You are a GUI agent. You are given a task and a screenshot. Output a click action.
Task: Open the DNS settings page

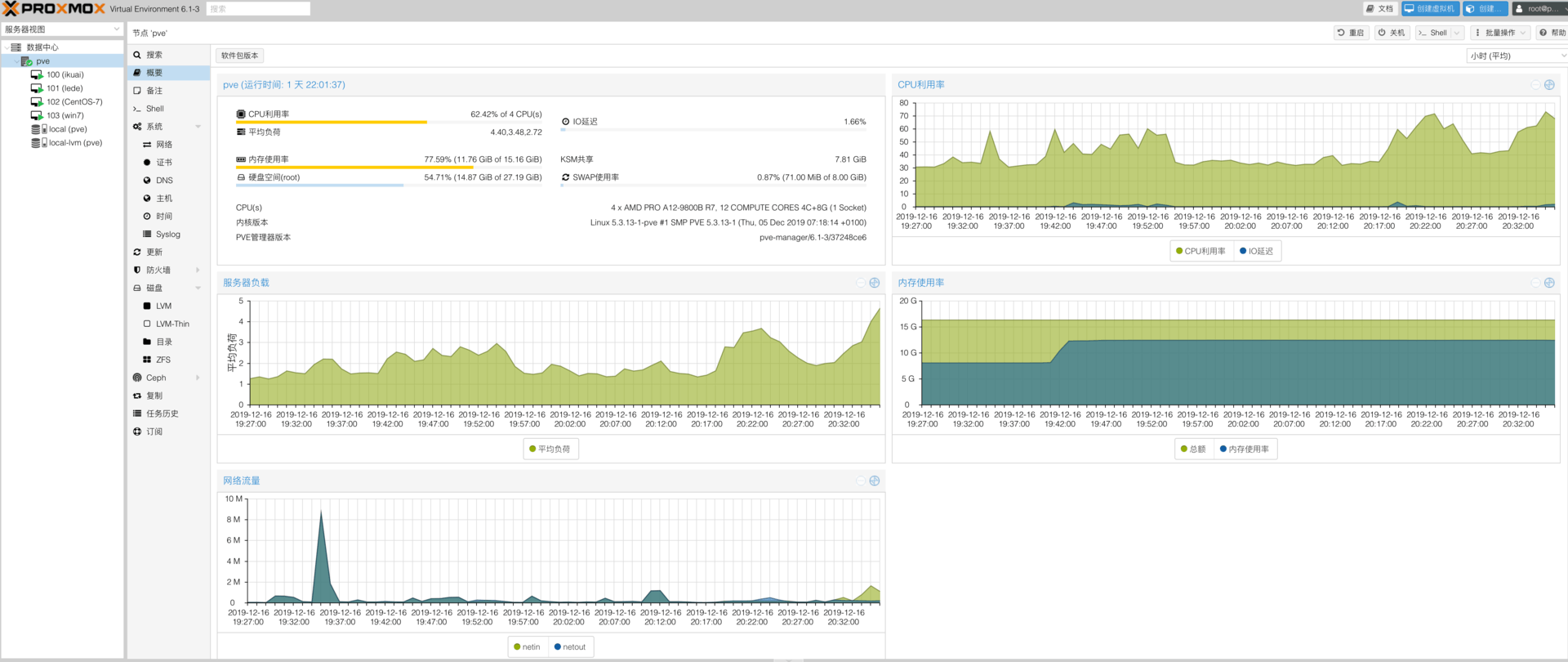click(x=168, y=181)
